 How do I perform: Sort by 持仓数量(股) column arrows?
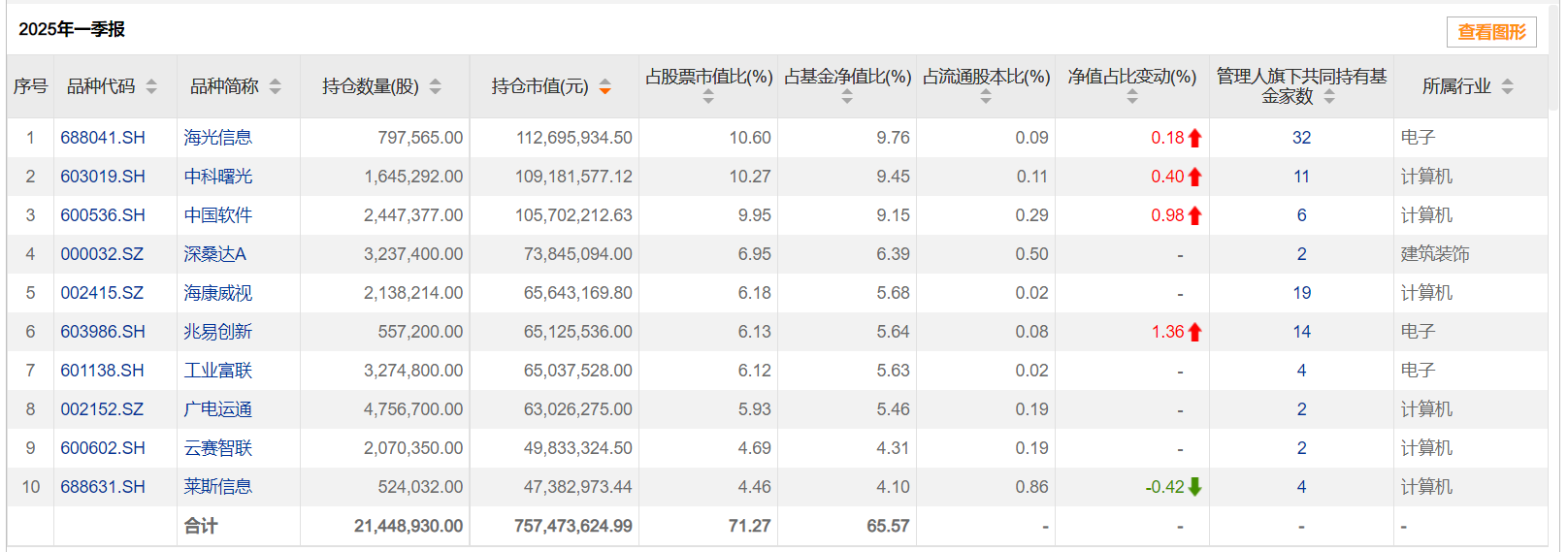pos(435,86)
